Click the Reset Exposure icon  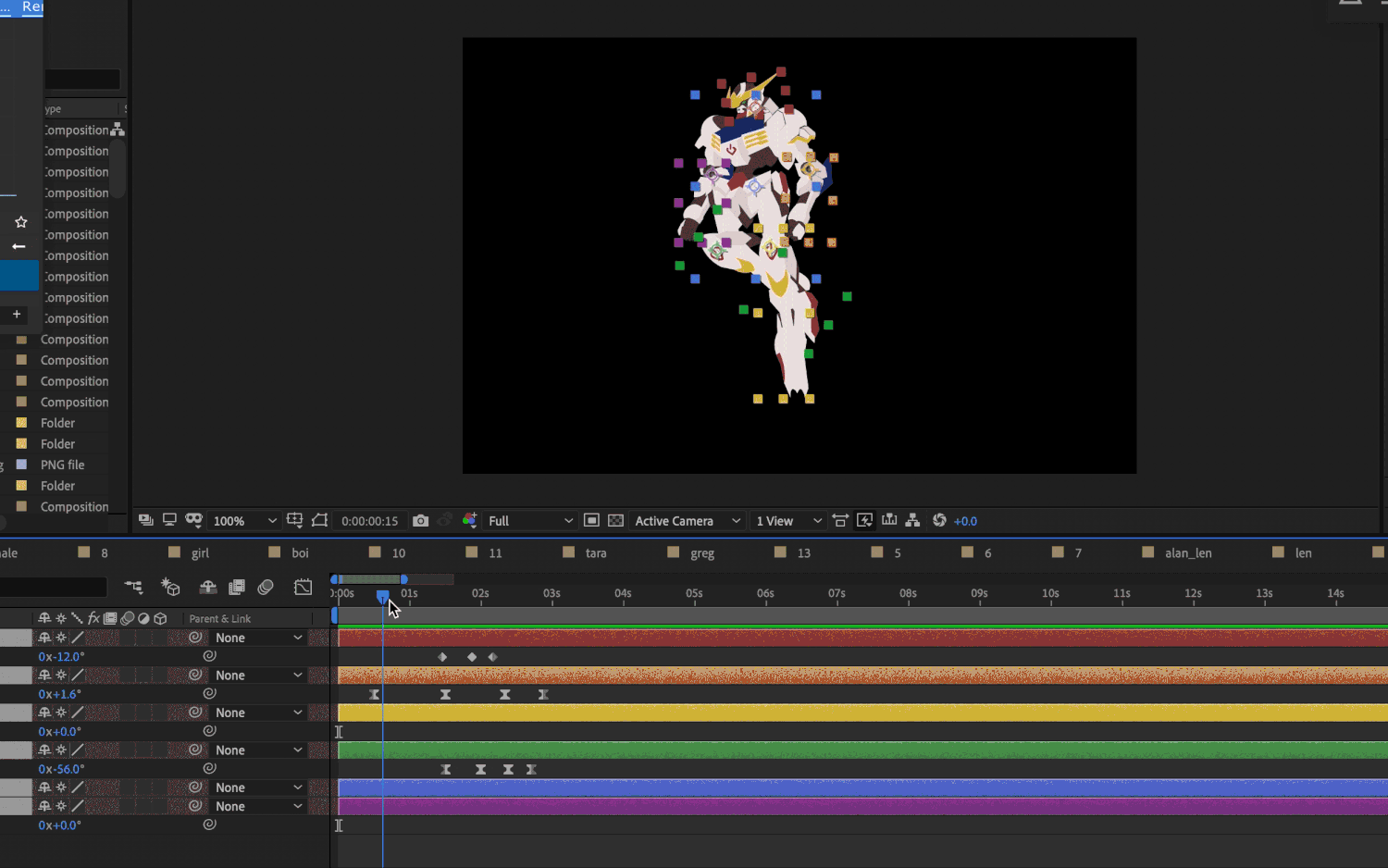939,520
